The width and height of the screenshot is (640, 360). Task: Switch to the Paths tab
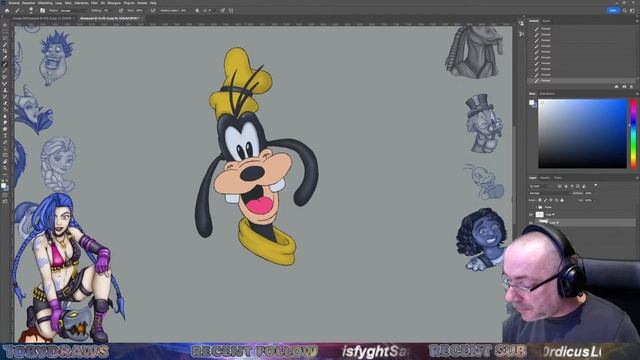[558, 178]
